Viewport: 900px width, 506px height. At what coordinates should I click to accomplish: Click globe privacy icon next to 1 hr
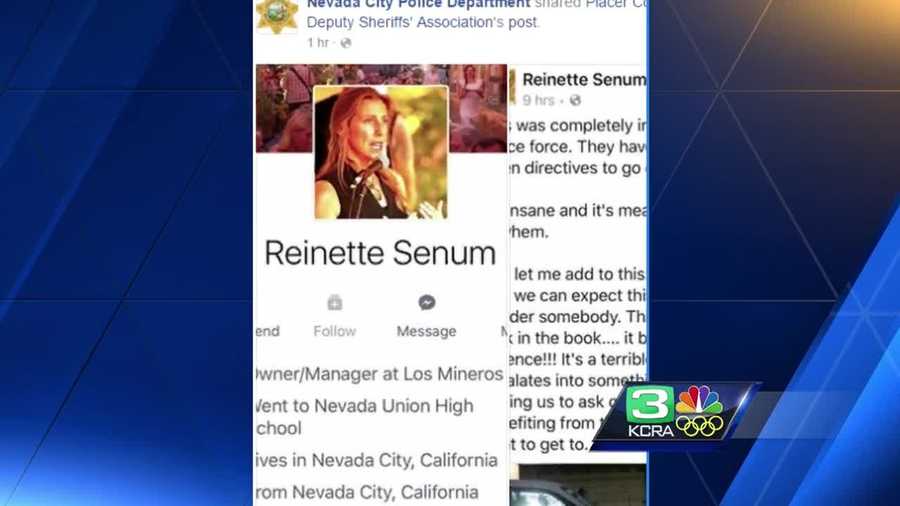[346, 43]
